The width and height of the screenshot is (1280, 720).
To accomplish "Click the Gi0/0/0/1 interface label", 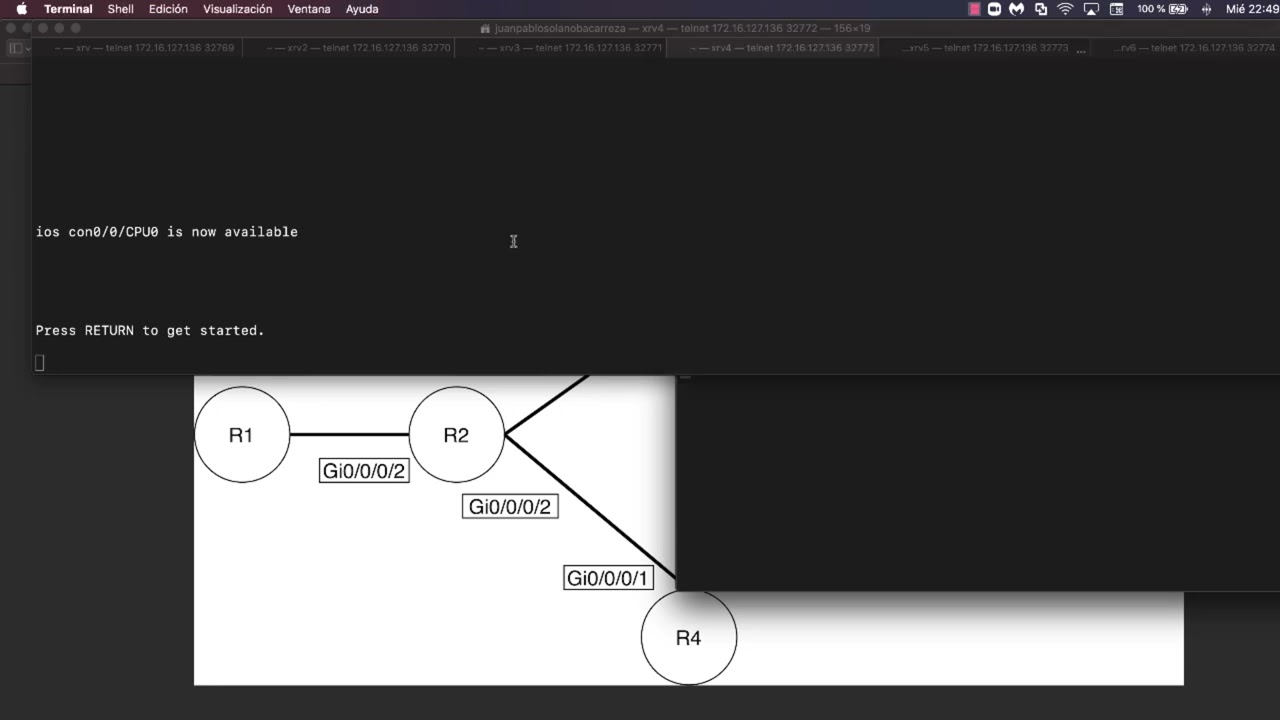I will pyautogui.click(x=608, y=578).
